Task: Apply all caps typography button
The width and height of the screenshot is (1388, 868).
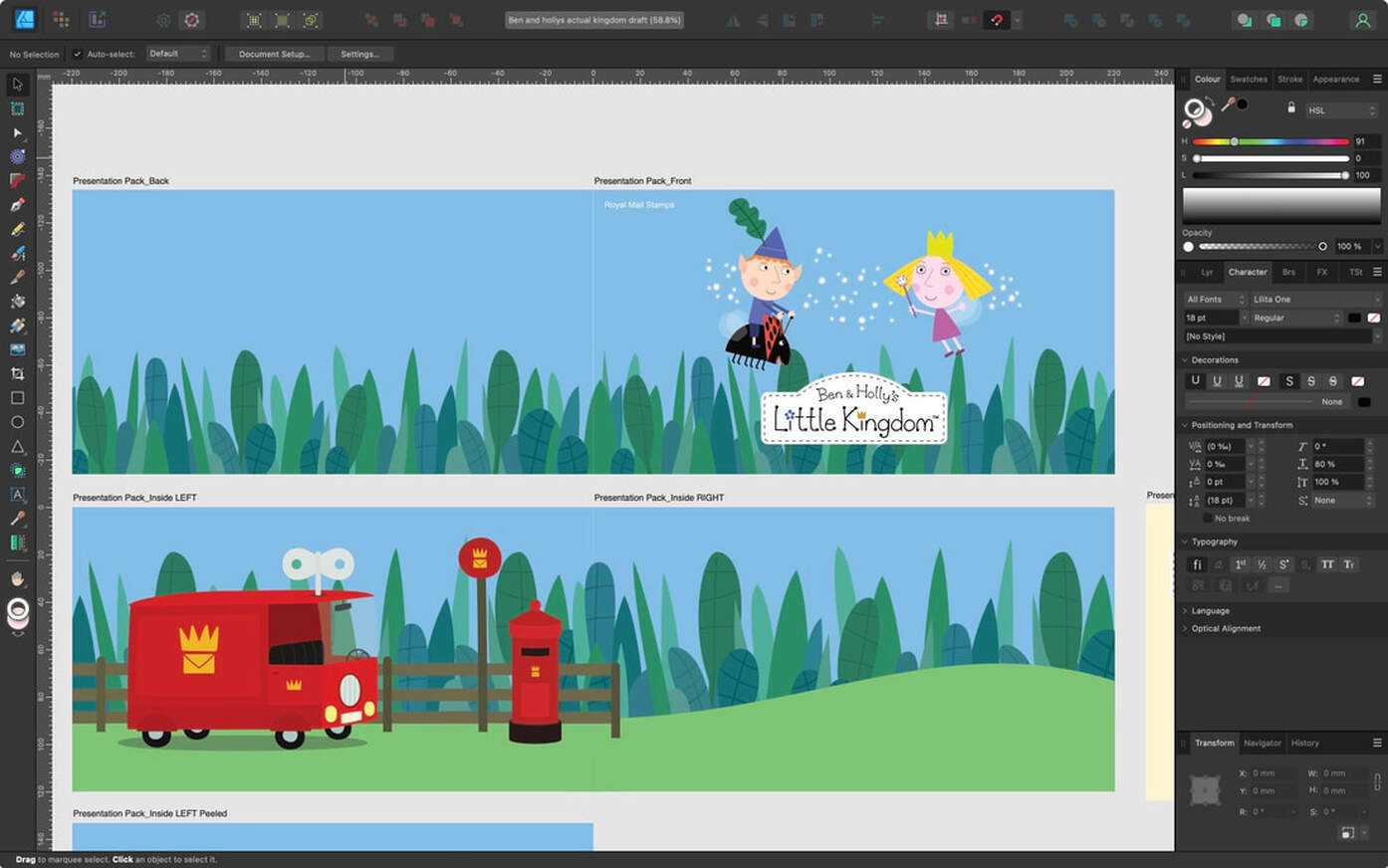Action: pyautogui.click(x=1327, y=564)
